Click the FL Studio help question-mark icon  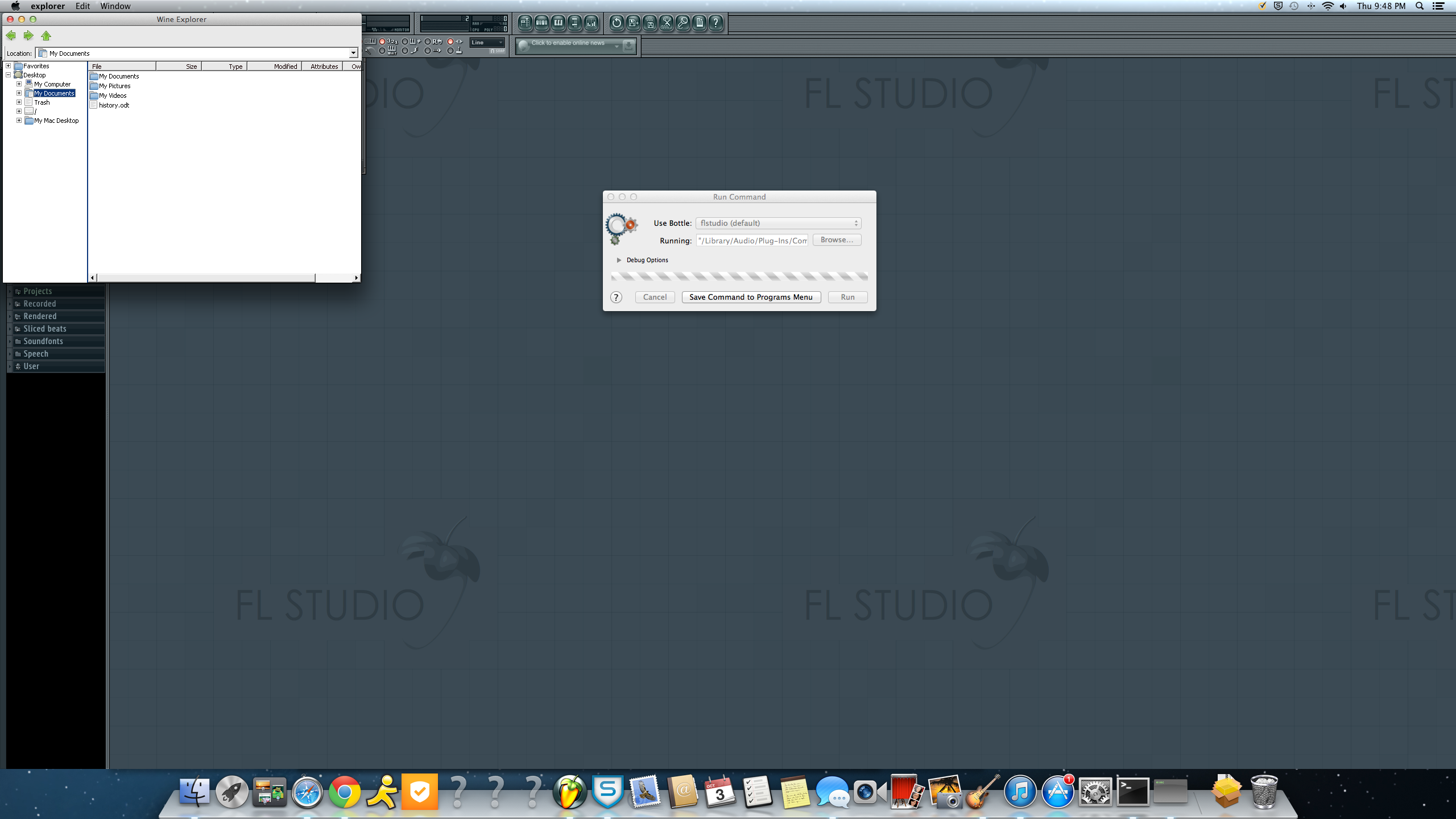[x=716, y=23]
